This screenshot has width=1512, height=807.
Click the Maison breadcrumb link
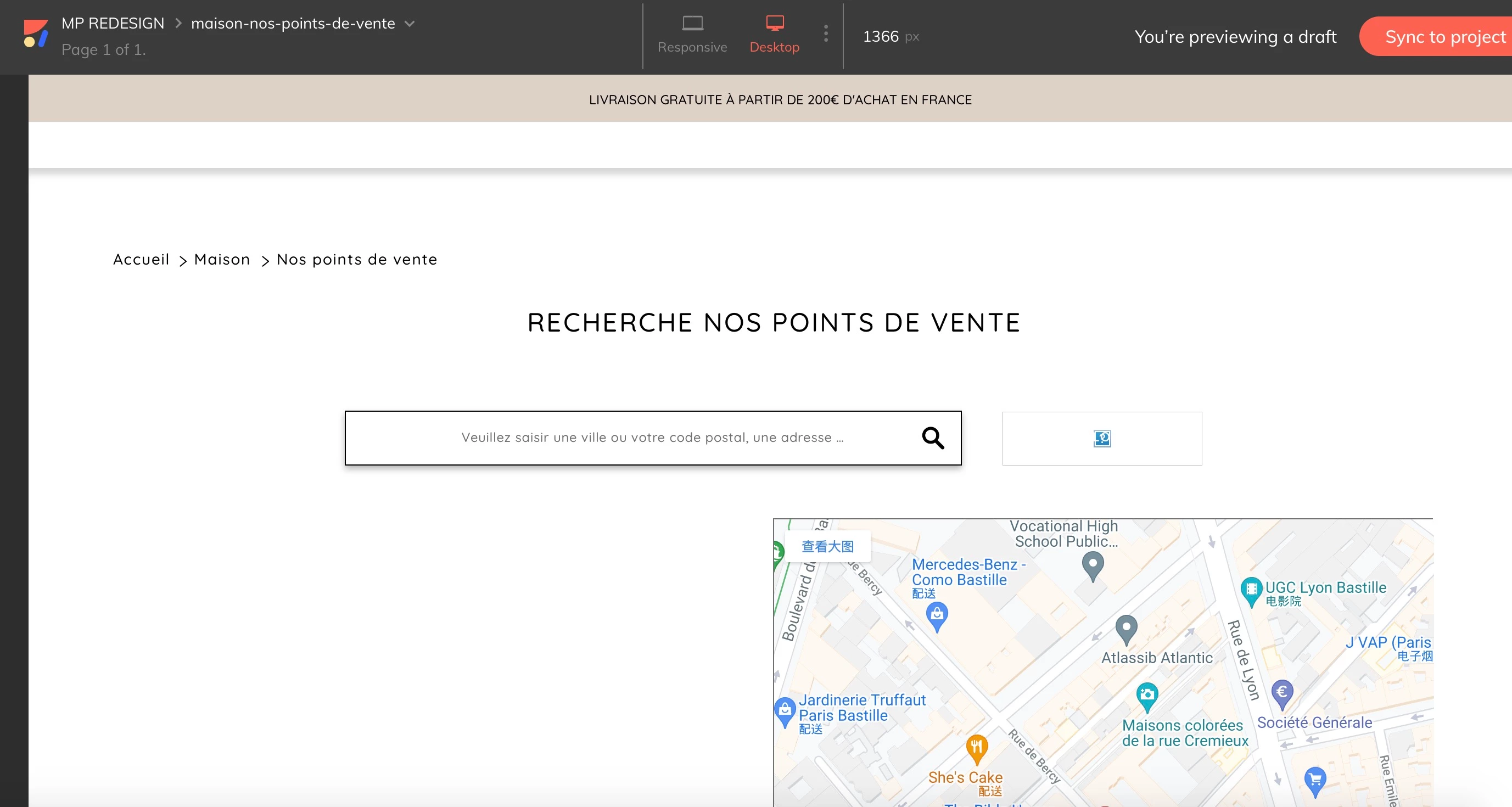click(222, 260)
